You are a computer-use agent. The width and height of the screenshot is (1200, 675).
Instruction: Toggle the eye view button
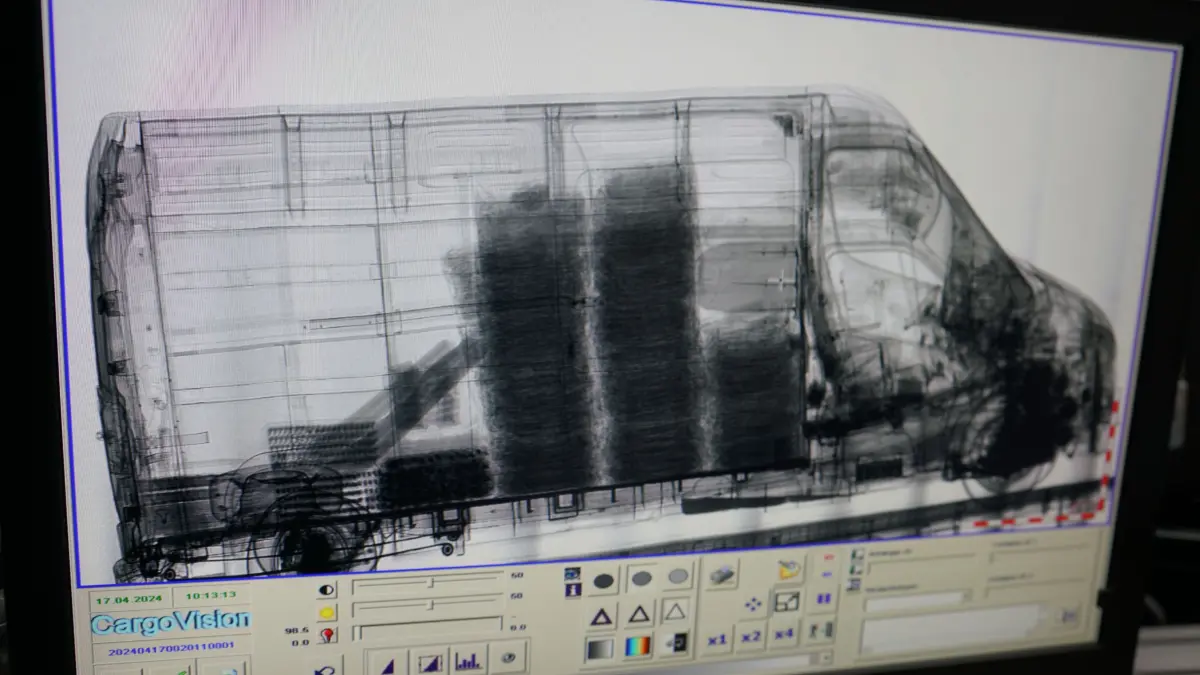[x=508, y=658]
